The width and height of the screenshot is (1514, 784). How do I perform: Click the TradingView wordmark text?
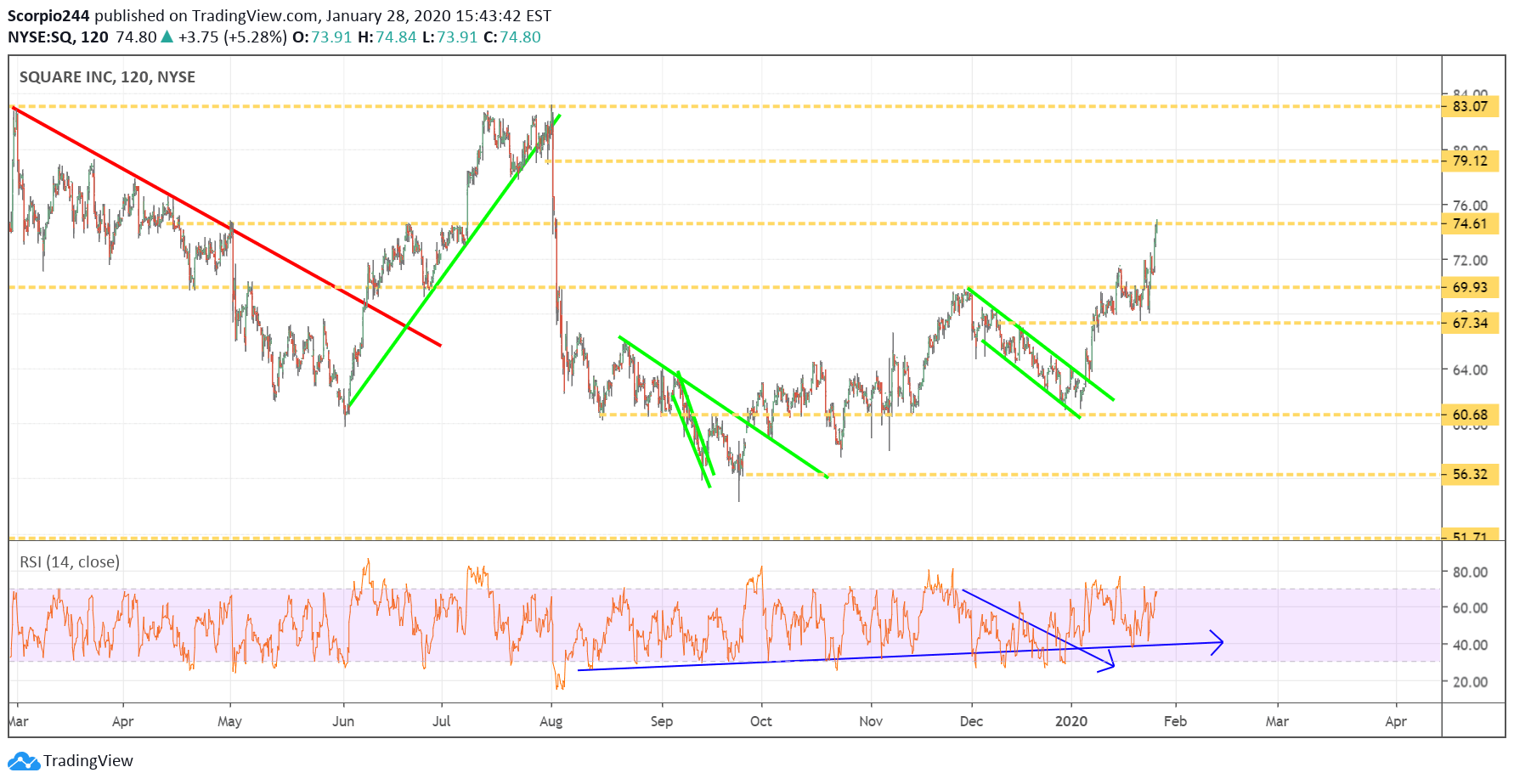click(x=88, y=761)
